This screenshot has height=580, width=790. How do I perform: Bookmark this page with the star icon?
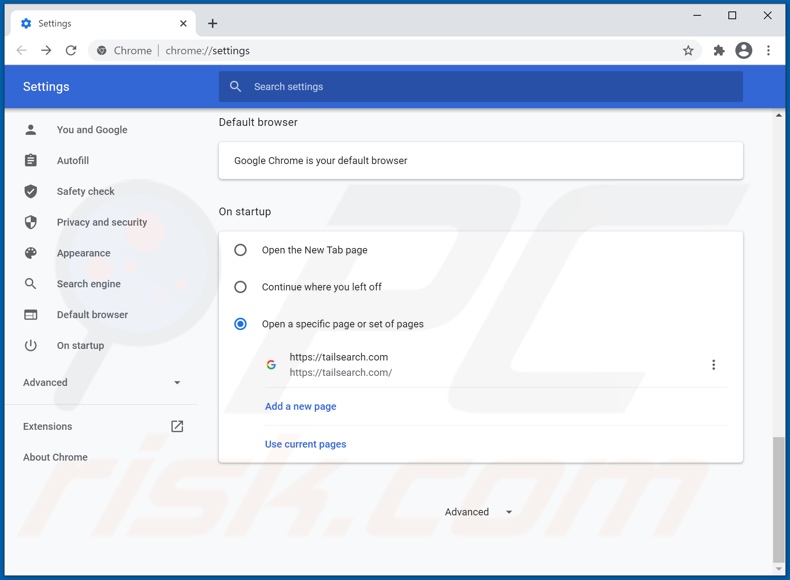pos(688,50)
